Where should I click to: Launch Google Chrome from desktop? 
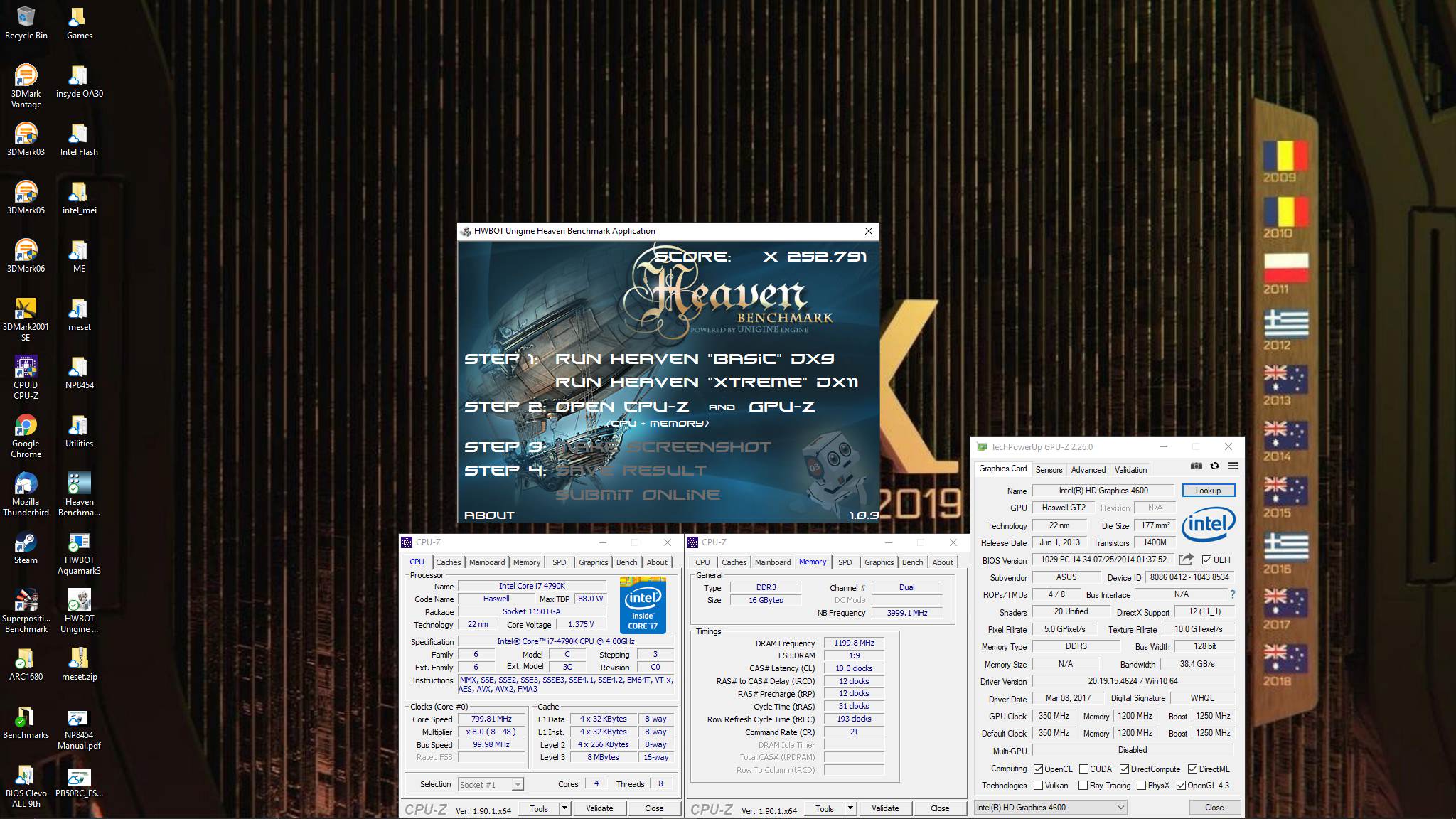click(x=26, y=435)
